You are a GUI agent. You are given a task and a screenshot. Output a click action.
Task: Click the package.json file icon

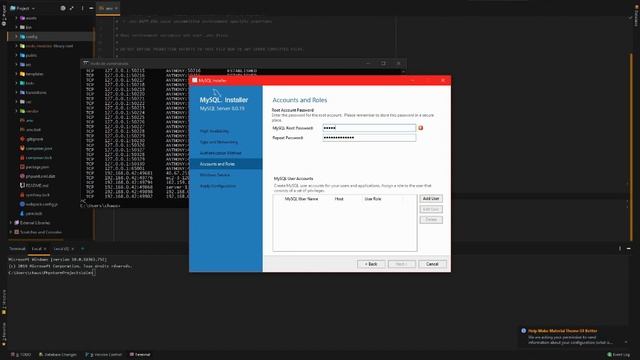(22, 167)
